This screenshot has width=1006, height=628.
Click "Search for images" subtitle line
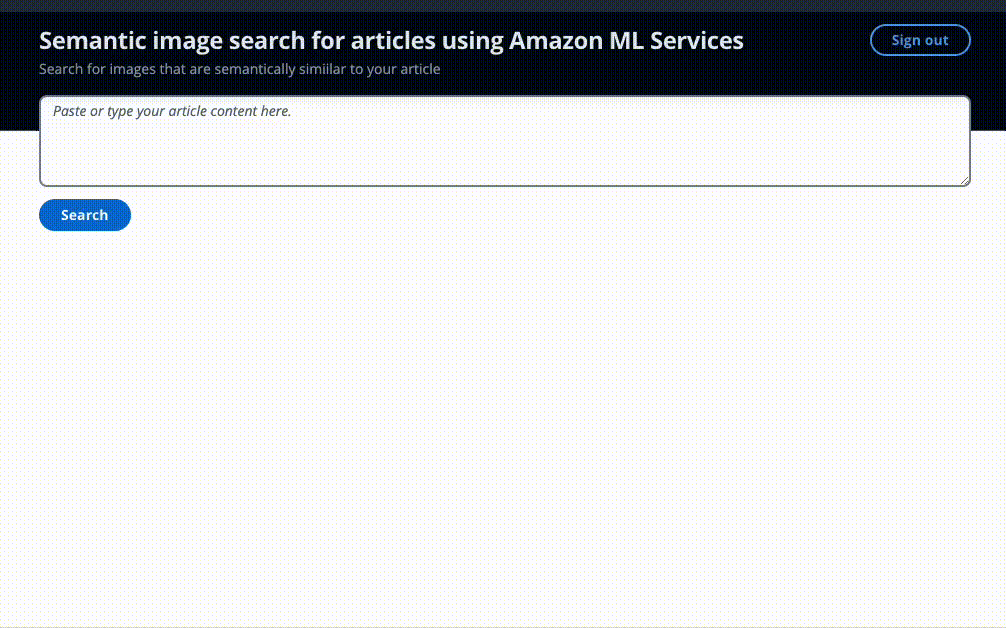click(239, 70)
